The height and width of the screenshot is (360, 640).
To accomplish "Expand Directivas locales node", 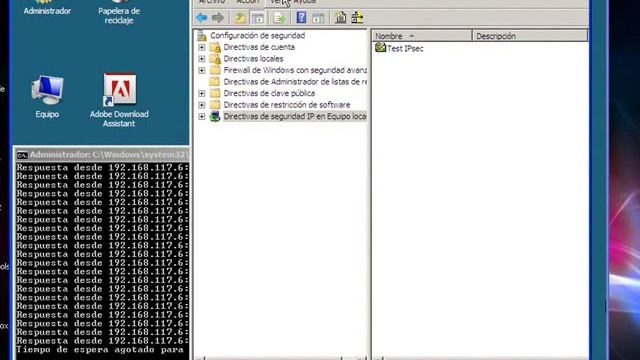I will click(x=202, y=59).
